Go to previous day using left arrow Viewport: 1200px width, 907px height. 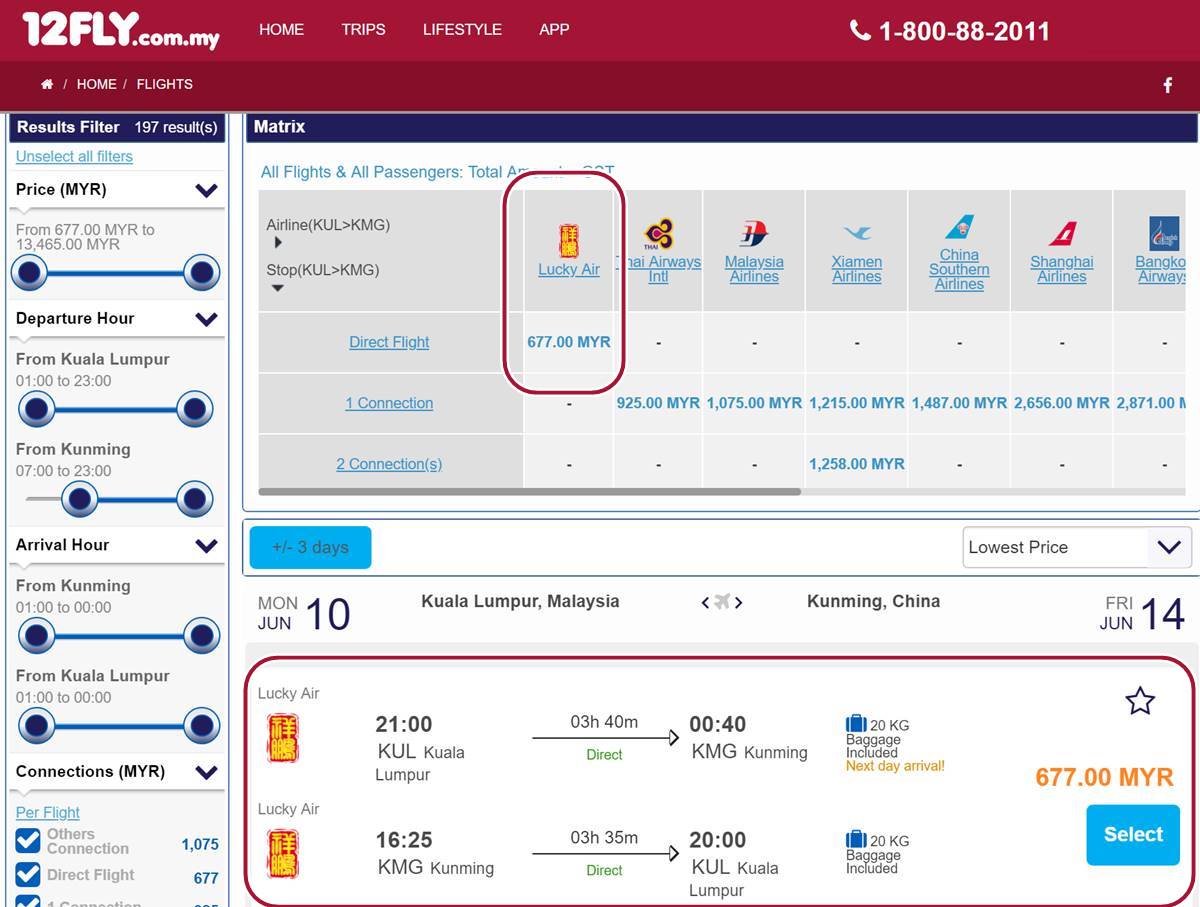point(705,602)
